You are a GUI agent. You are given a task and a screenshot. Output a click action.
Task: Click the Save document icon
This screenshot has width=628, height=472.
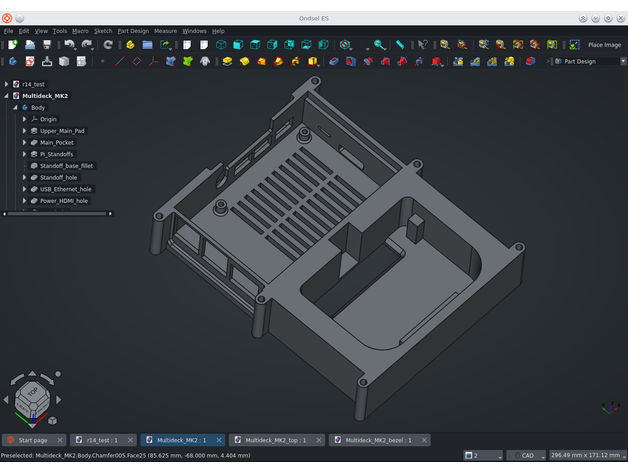[47, 45]
